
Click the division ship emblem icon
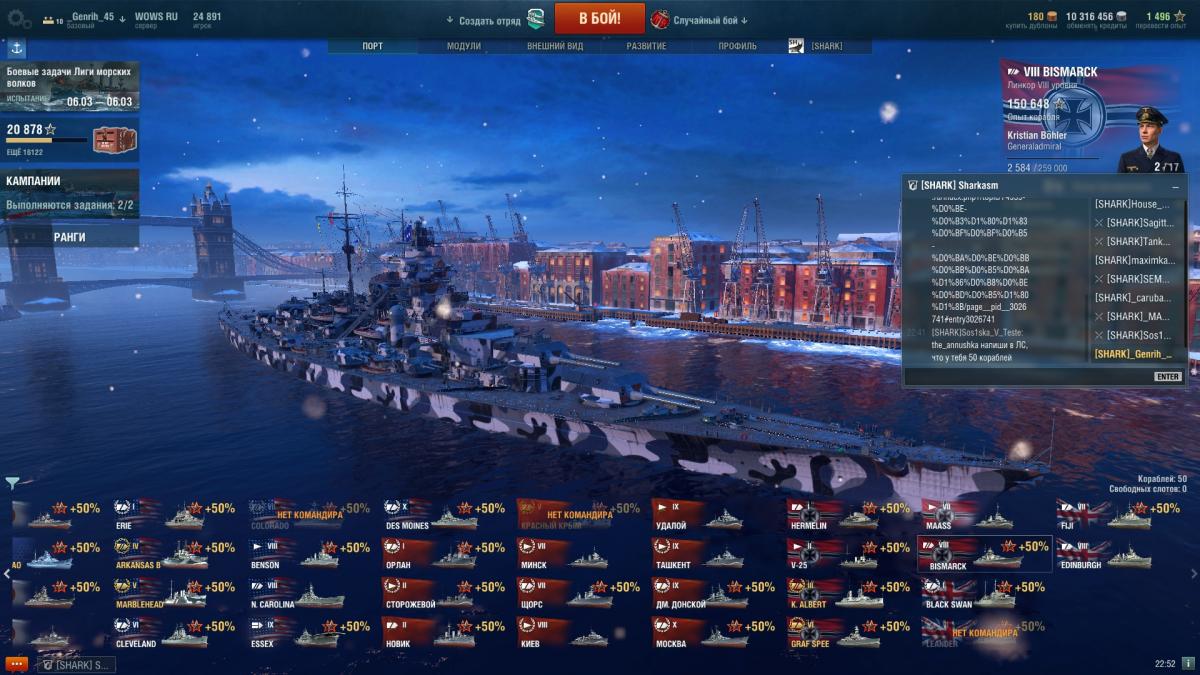pyautogui.click(x=537, y=19)
